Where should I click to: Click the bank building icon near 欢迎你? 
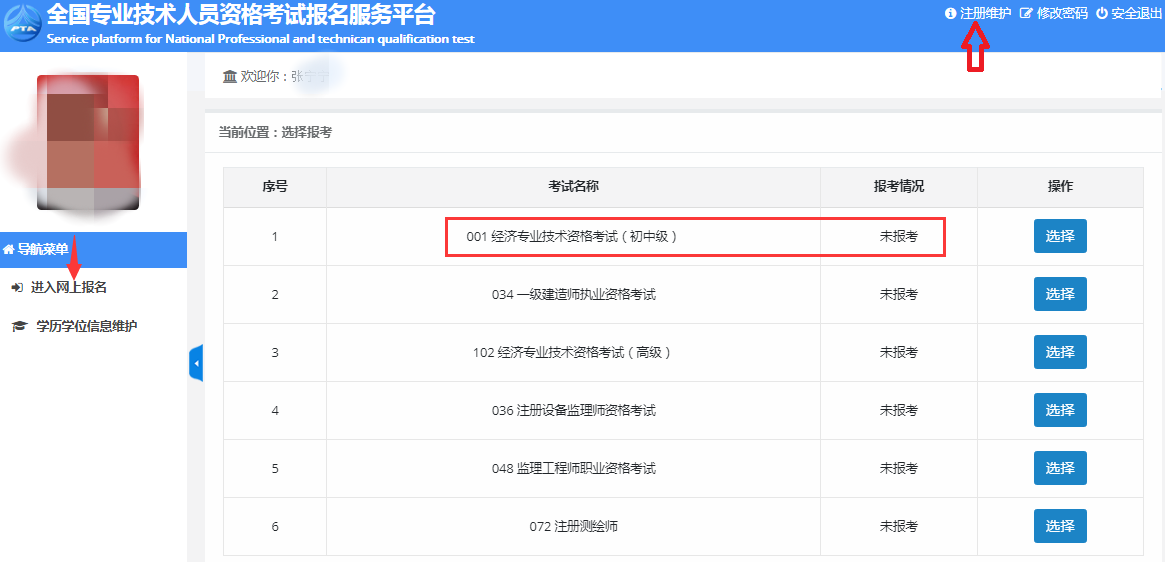click(229, 77)
